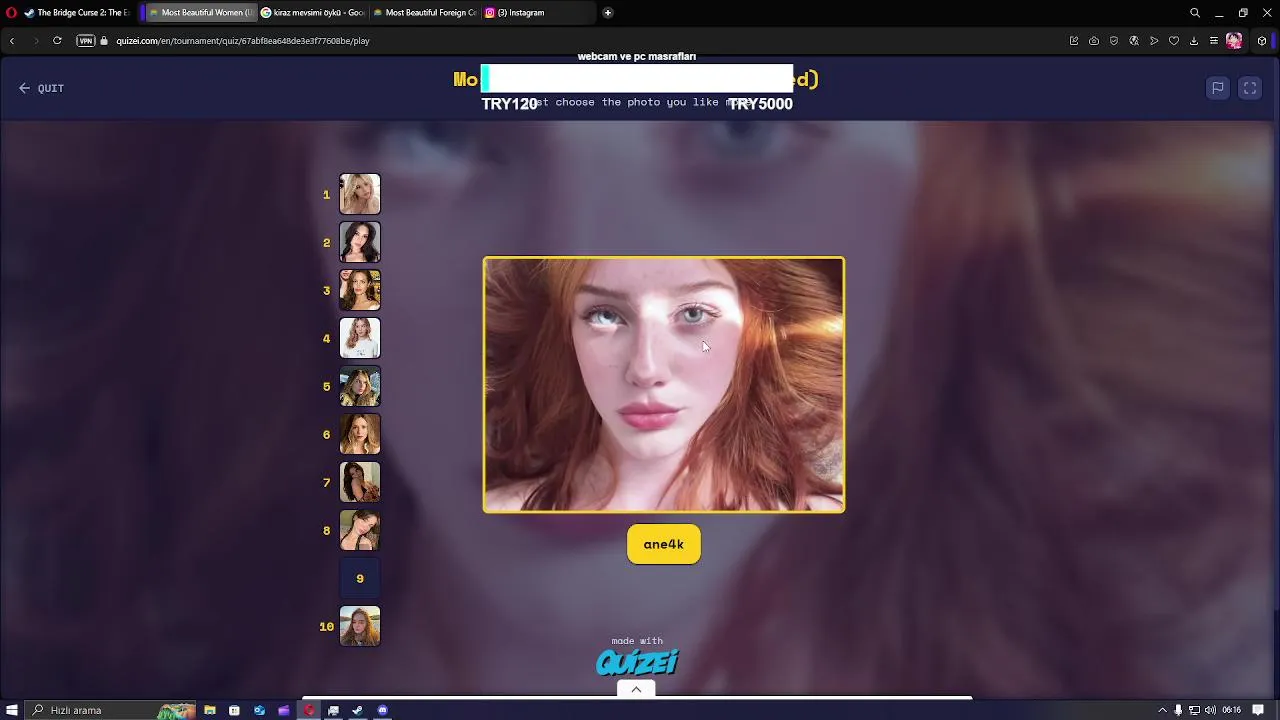This screenshot has height=720, width=1280.
Task: Select the Most Beautiful Women tab
Action: coord(200,13)
